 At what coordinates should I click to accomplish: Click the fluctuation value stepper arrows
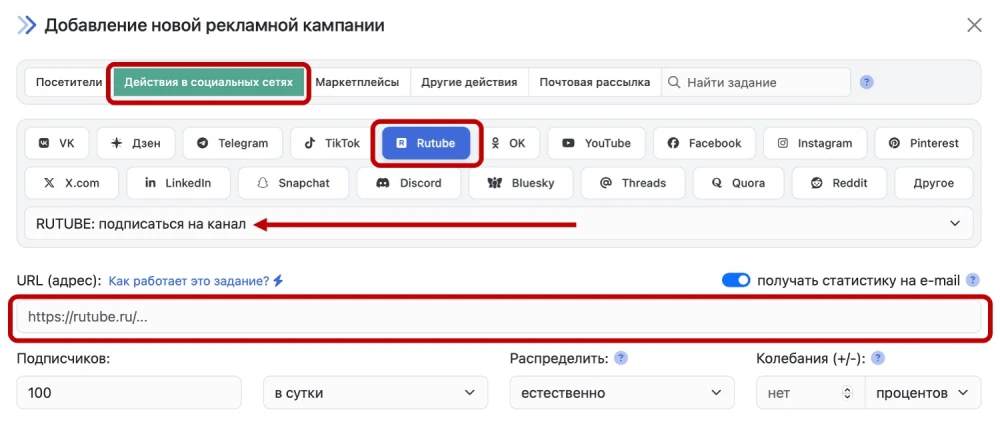(x=849, y=393)
